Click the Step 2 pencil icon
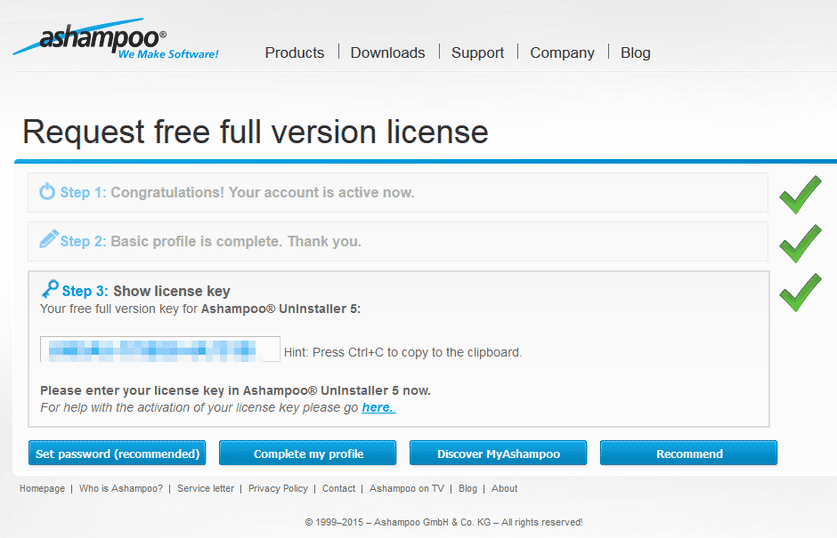 click(49, 239)
